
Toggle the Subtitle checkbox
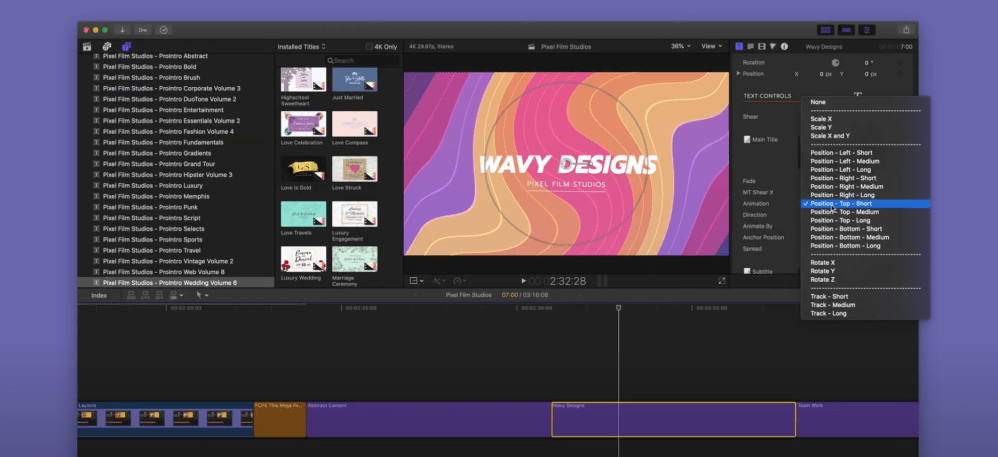click(747, 270)
